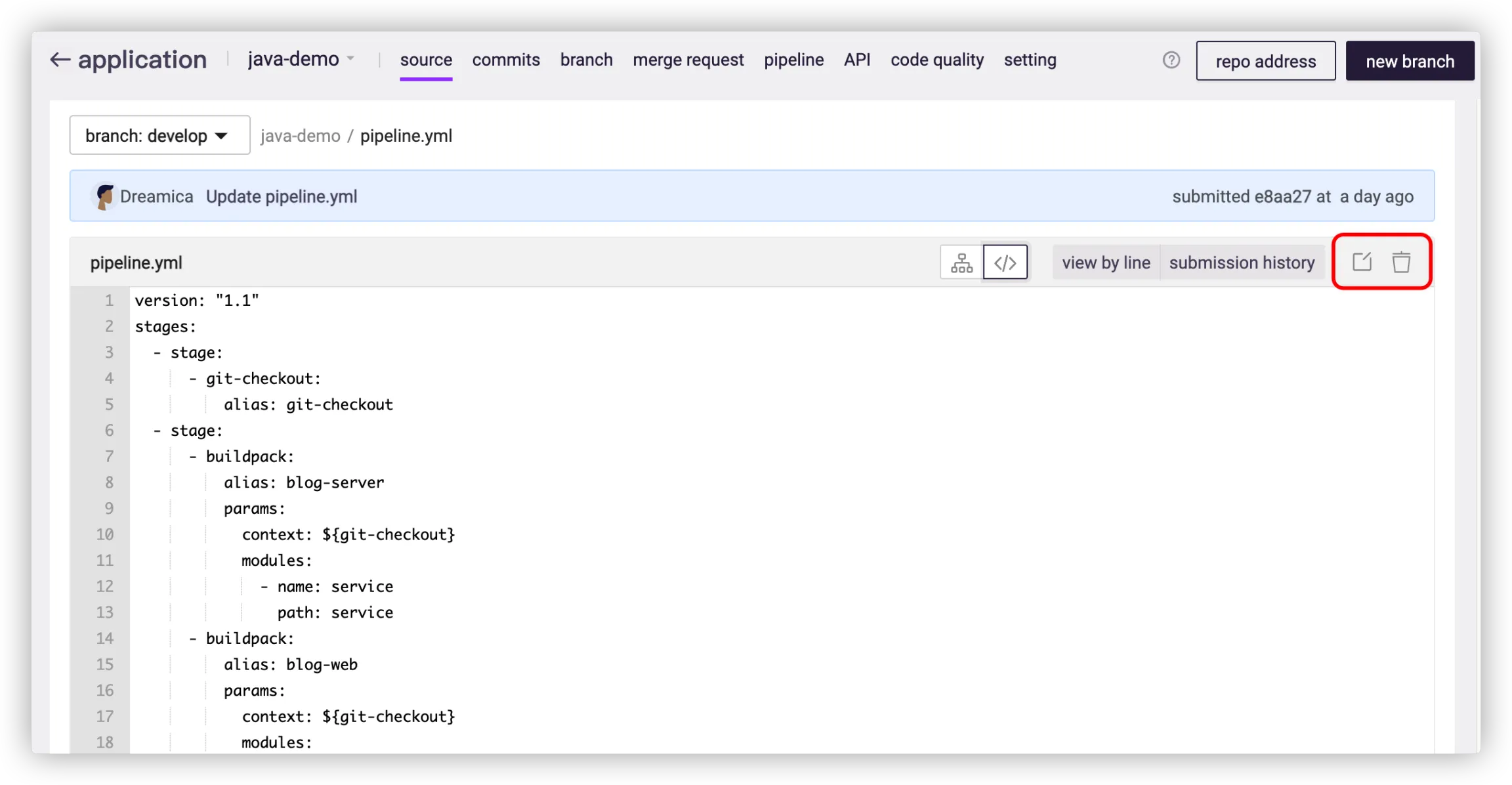
Task: Open the code quality tab
Action: coord(936,60)
